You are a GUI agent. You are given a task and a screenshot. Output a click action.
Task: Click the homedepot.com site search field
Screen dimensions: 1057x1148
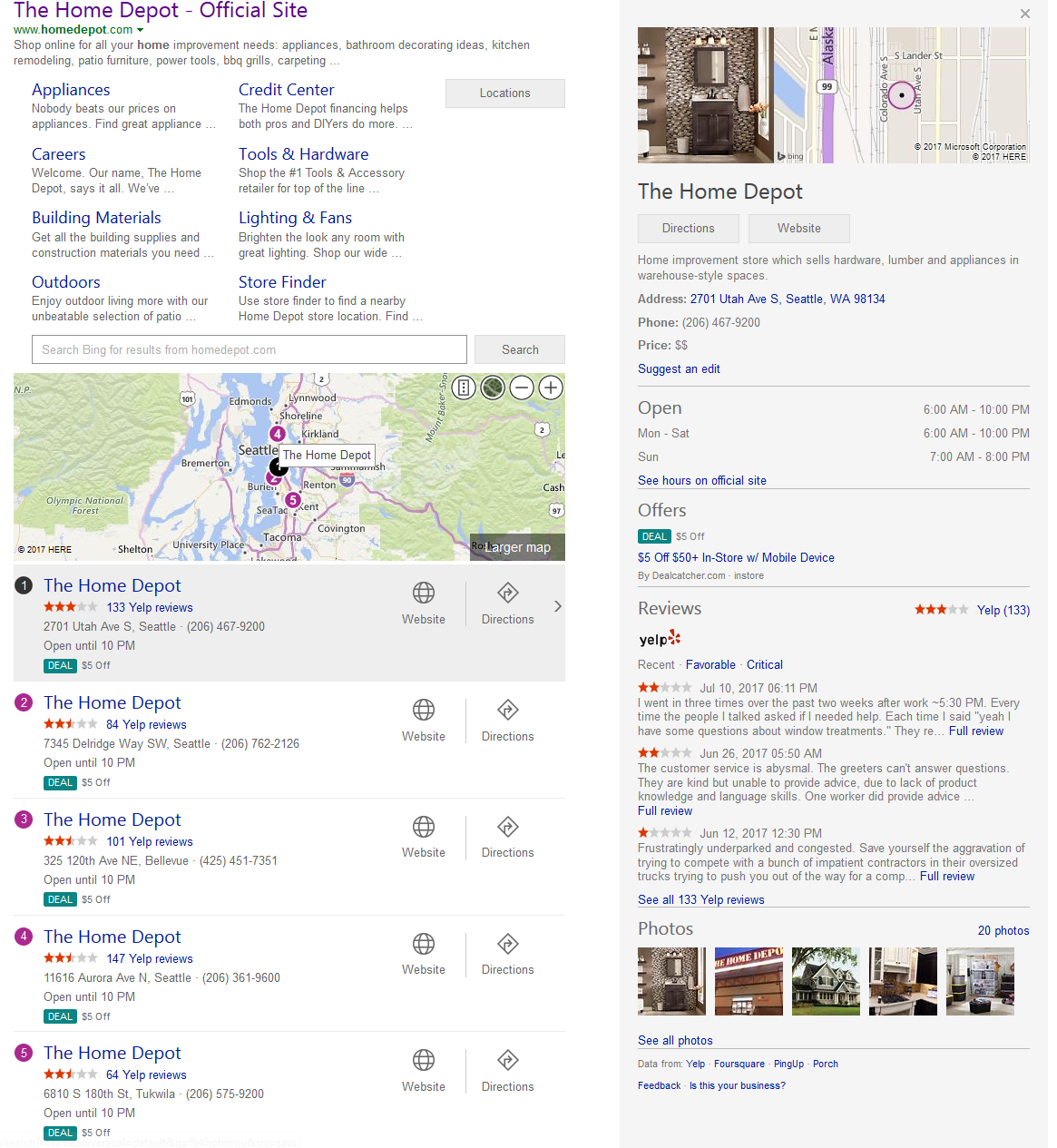click(250, 349)
